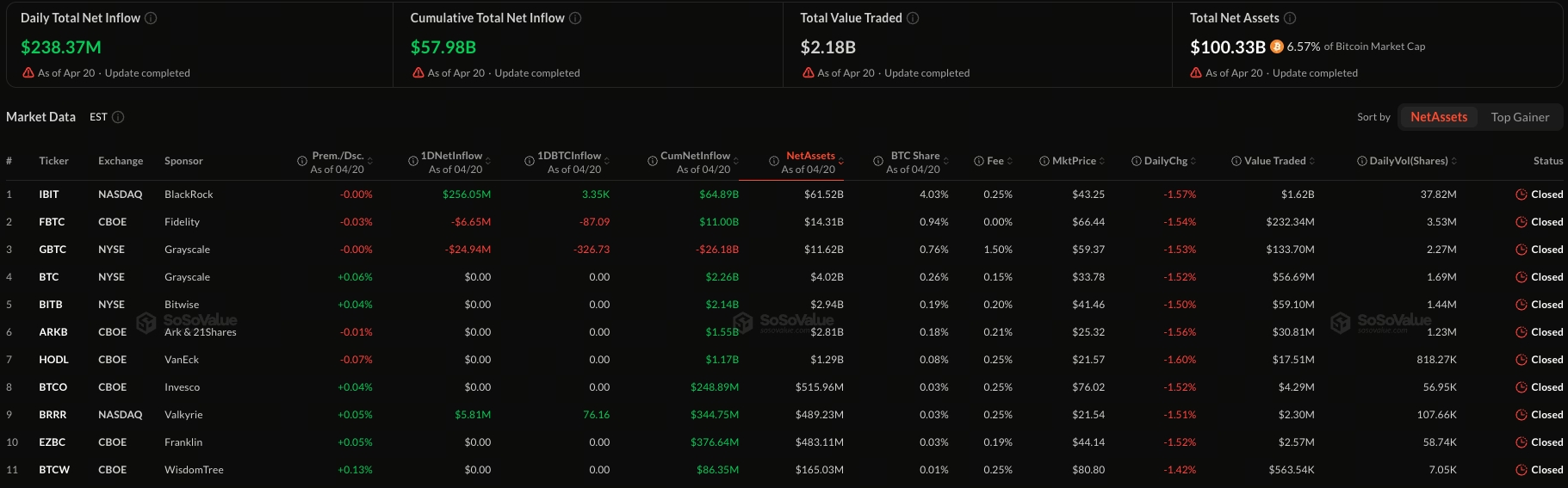Open the EZBC ticker link
The height and width of the screenshot is (488, 1568).
(52, 442)
